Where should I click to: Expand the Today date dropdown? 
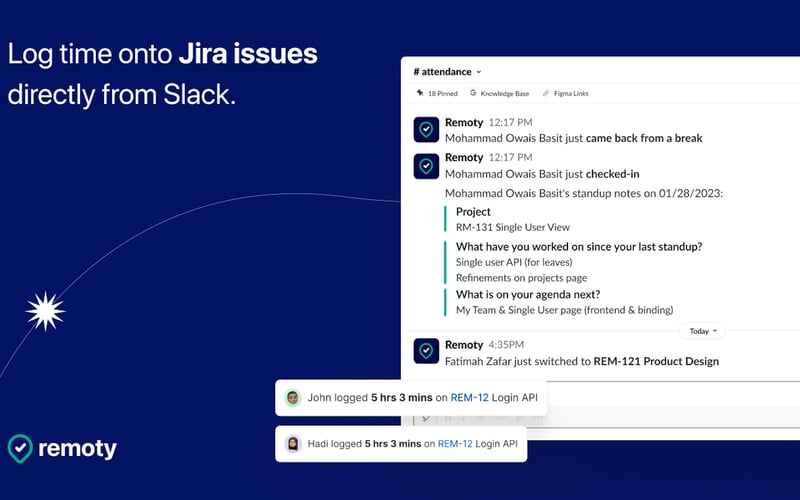(x=703, y=331)
